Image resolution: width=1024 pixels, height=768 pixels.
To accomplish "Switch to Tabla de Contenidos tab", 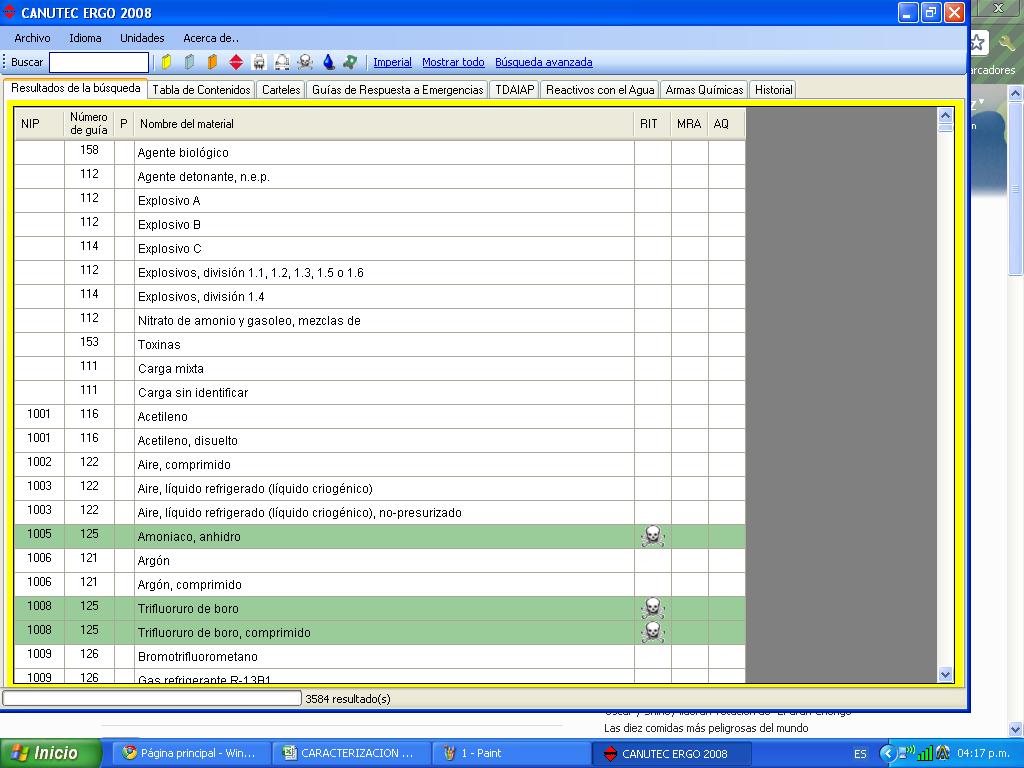I will [202, 89].
